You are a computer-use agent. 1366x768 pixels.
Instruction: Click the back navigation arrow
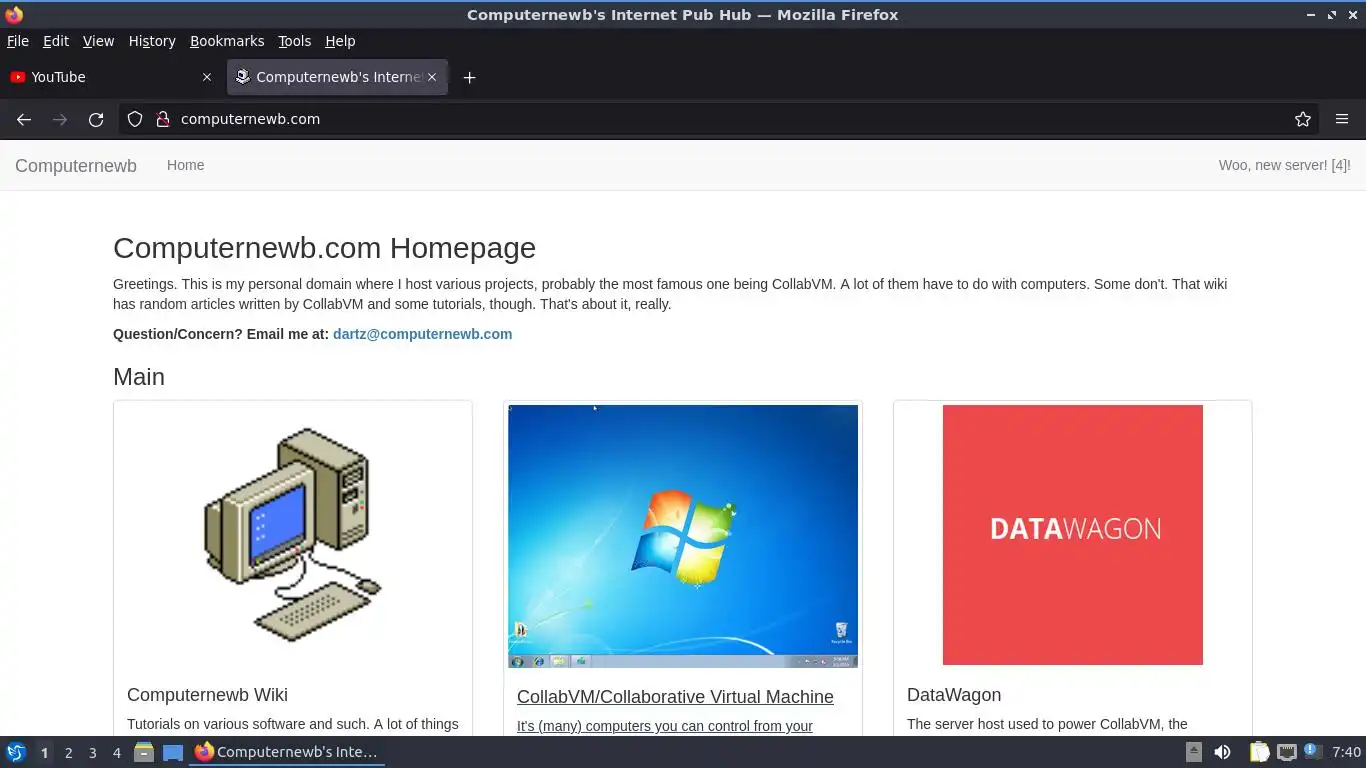pyautogui.click(x=24, y=119)
